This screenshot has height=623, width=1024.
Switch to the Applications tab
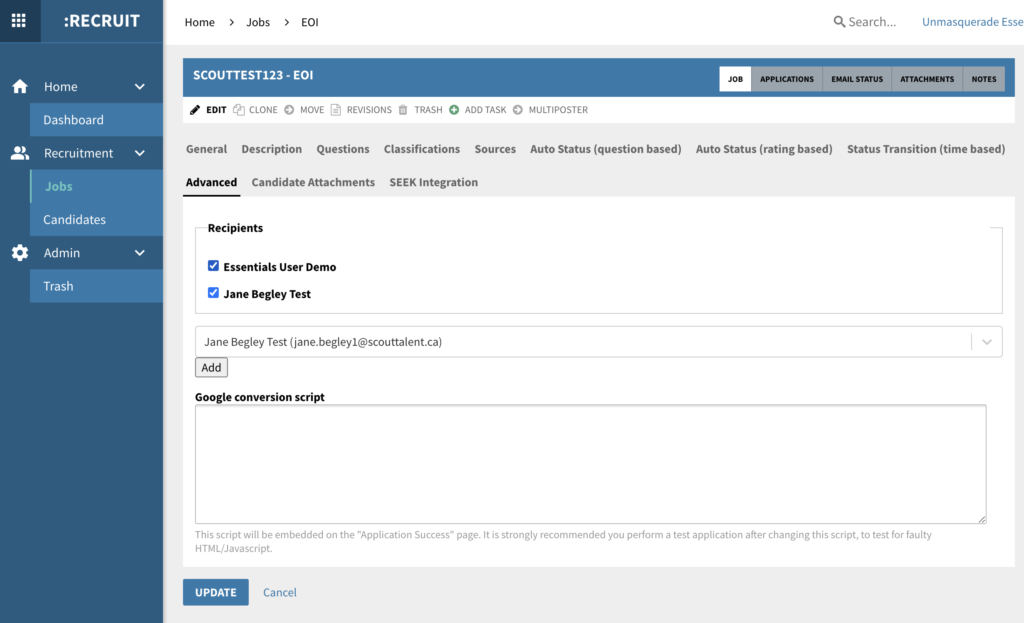pos(787,79)
